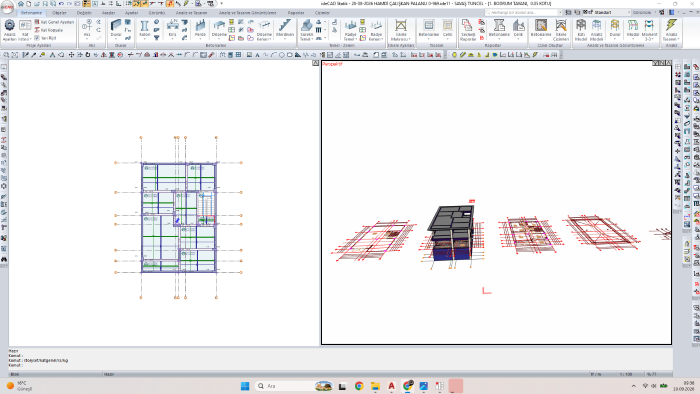Screen dimensions: 700x394
Task: Open Çelik tasarım dropdown
Action: coord(447,29)
